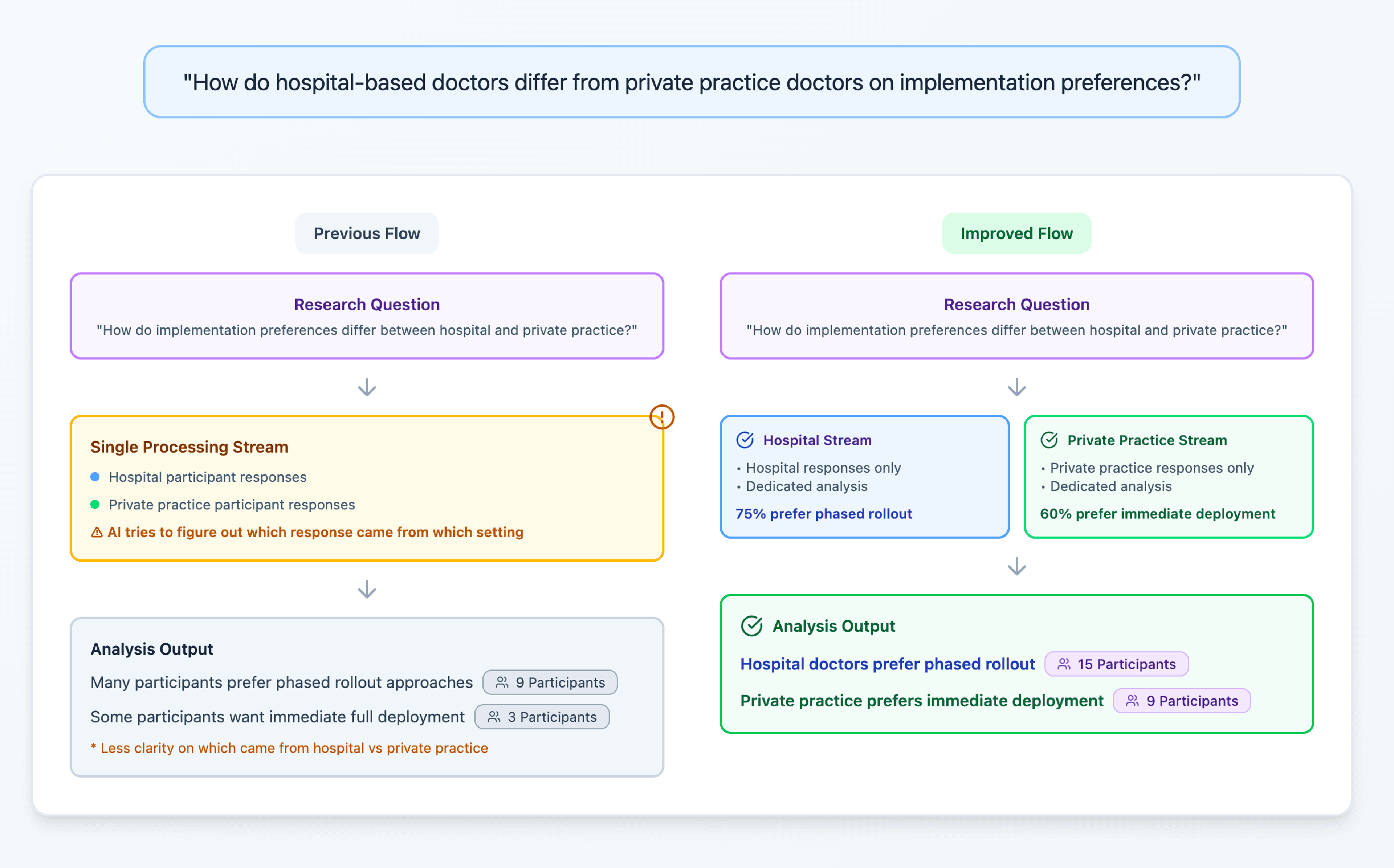Click '75% prefer phased rollout' text

[824, 514]
